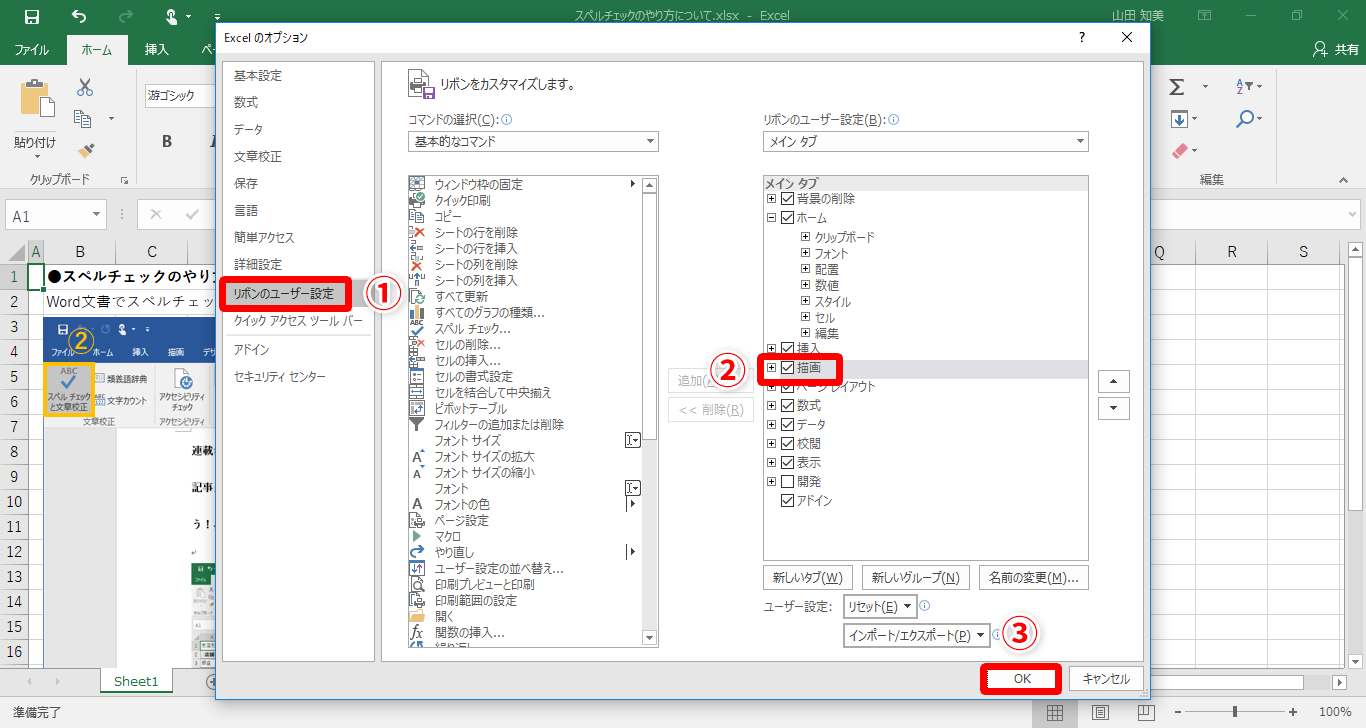Click the Bold B icon in the ribbon
The image size is (1366, 728).
point(167,140)
